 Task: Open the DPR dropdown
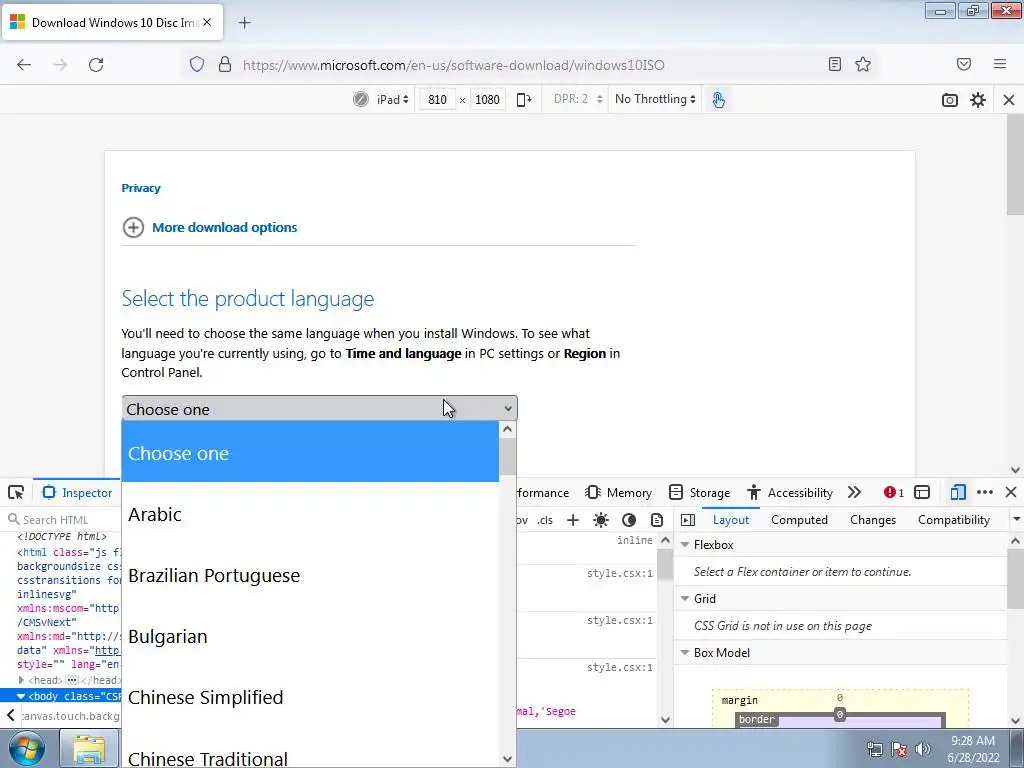coord(577,99)
